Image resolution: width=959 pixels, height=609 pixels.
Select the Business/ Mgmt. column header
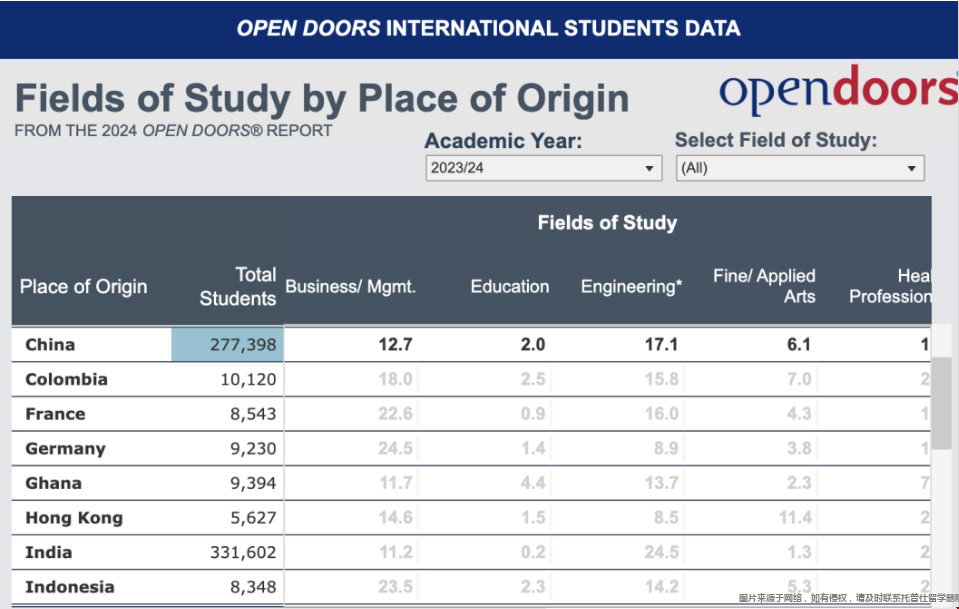(350, 287)
